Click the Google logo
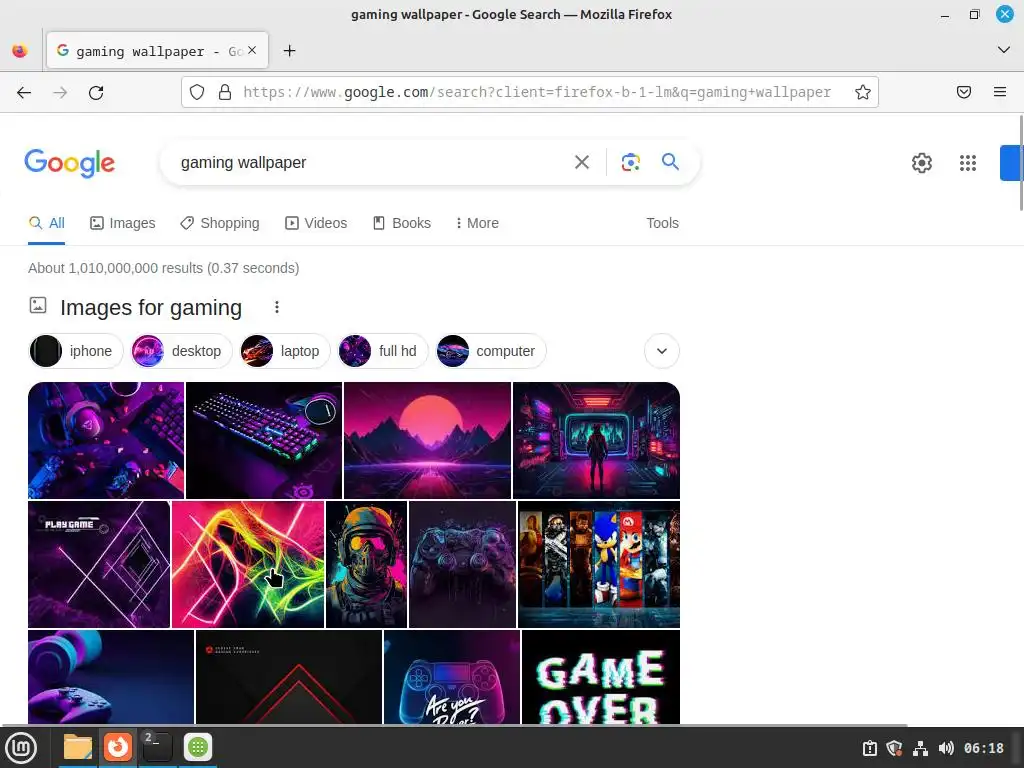Viewport: 1024px width, 768px height. click(x=70, y=163)
